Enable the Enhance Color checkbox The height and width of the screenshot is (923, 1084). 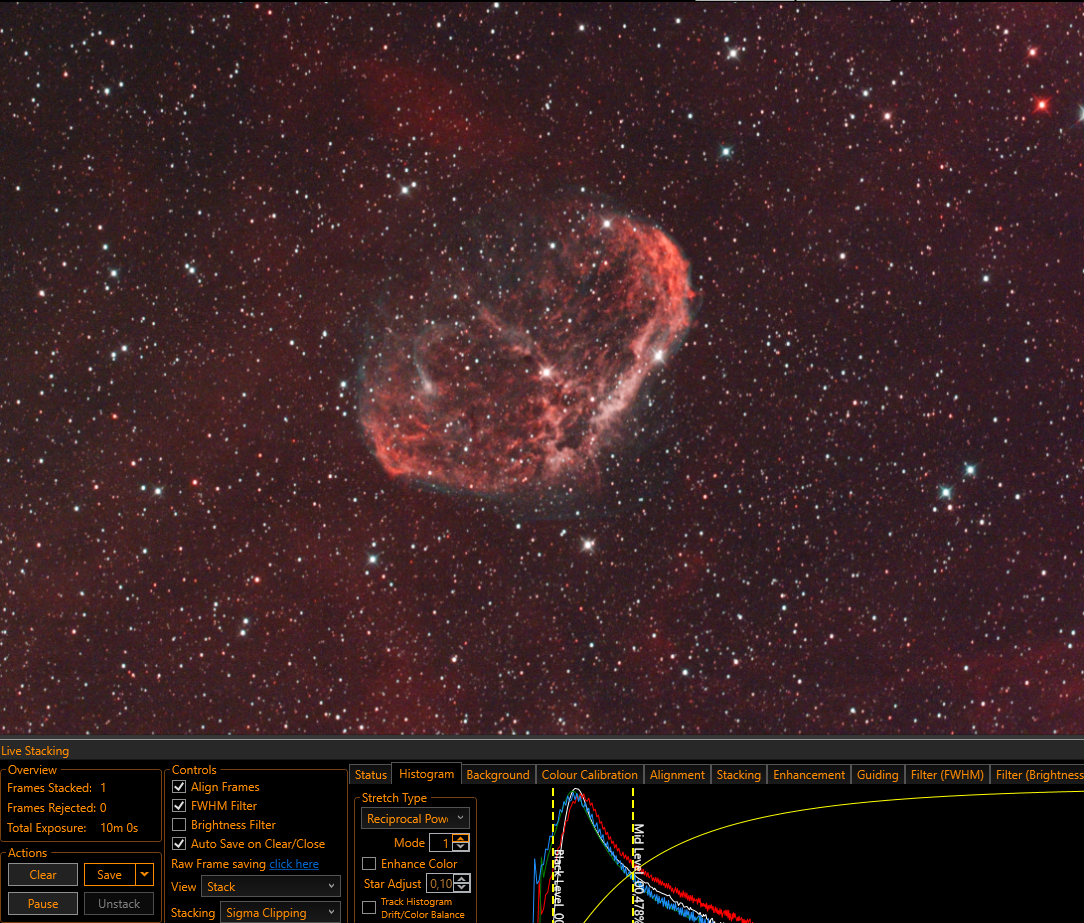(369, 864)
